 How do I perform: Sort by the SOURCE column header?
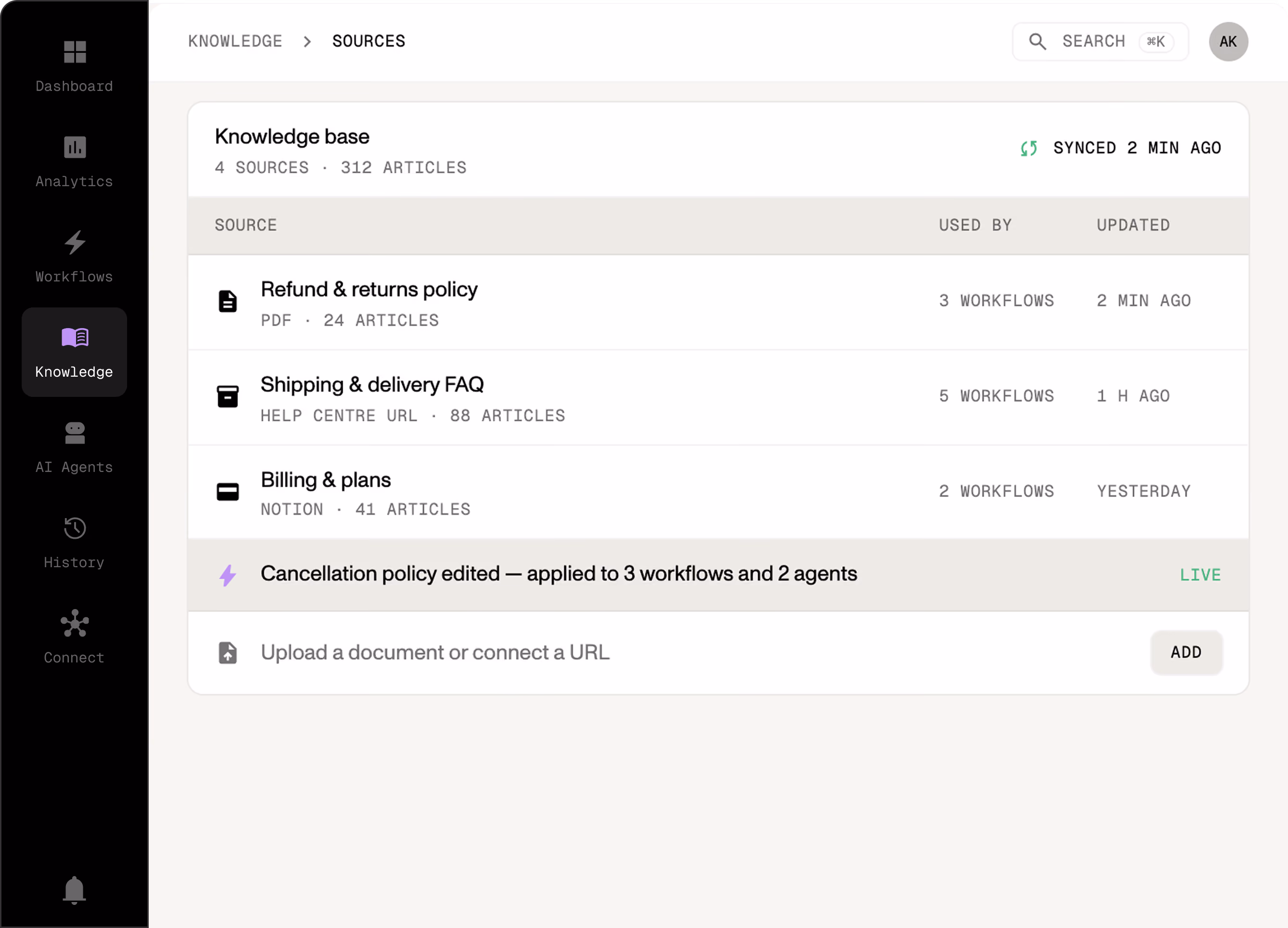246,225
